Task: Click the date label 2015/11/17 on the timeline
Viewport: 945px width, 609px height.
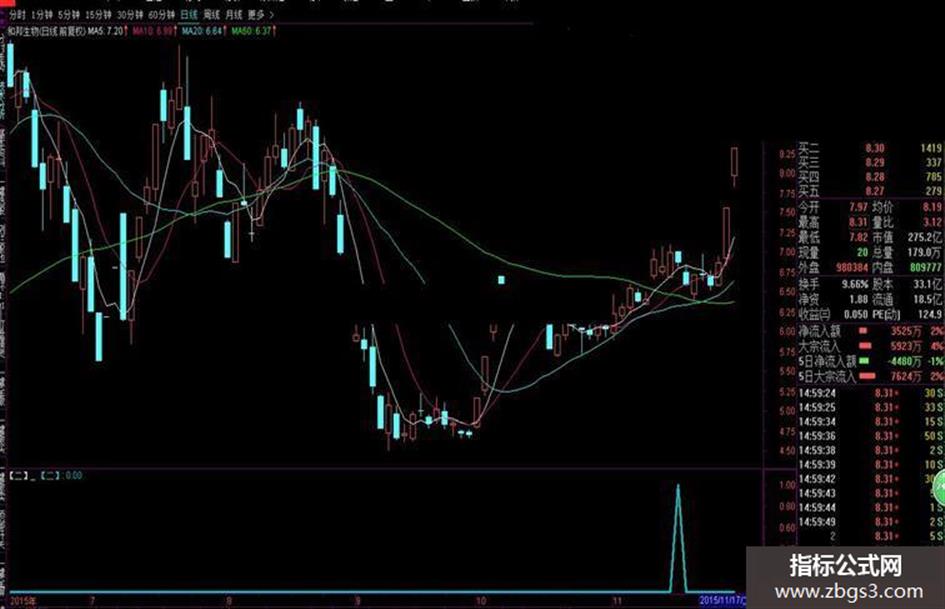Action: pyautogui.click(x=722, y=601)
